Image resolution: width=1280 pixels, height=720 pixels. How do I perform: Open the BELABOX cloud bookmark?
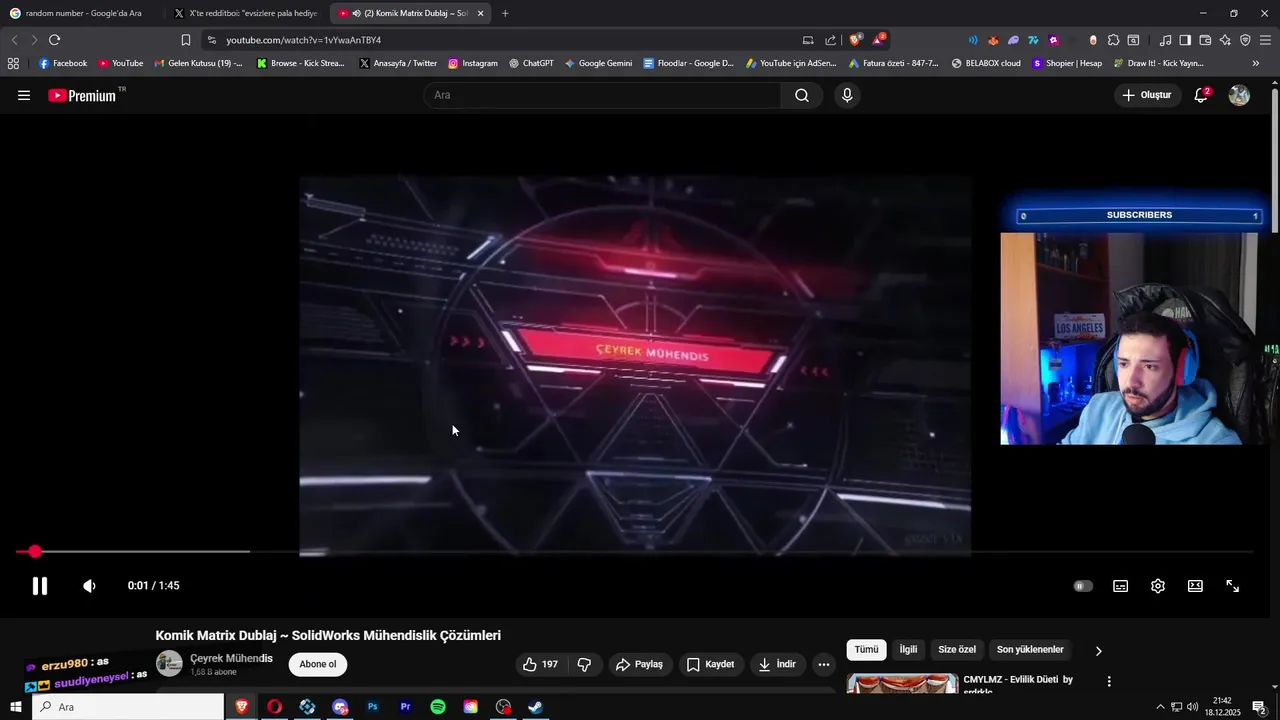click(986, 63)
